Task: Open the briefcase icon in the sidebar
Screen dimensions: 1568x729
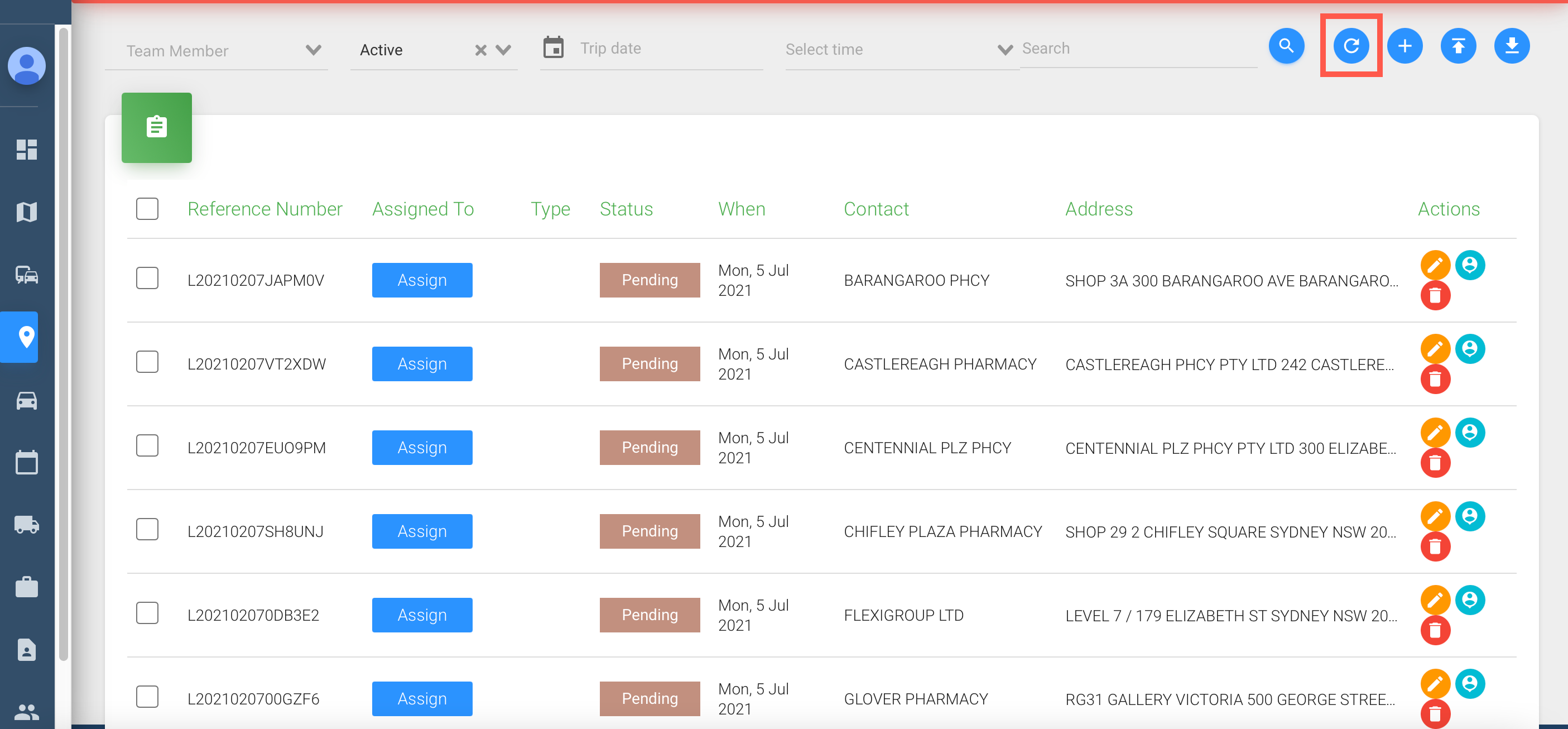Action: click(27, 587)
